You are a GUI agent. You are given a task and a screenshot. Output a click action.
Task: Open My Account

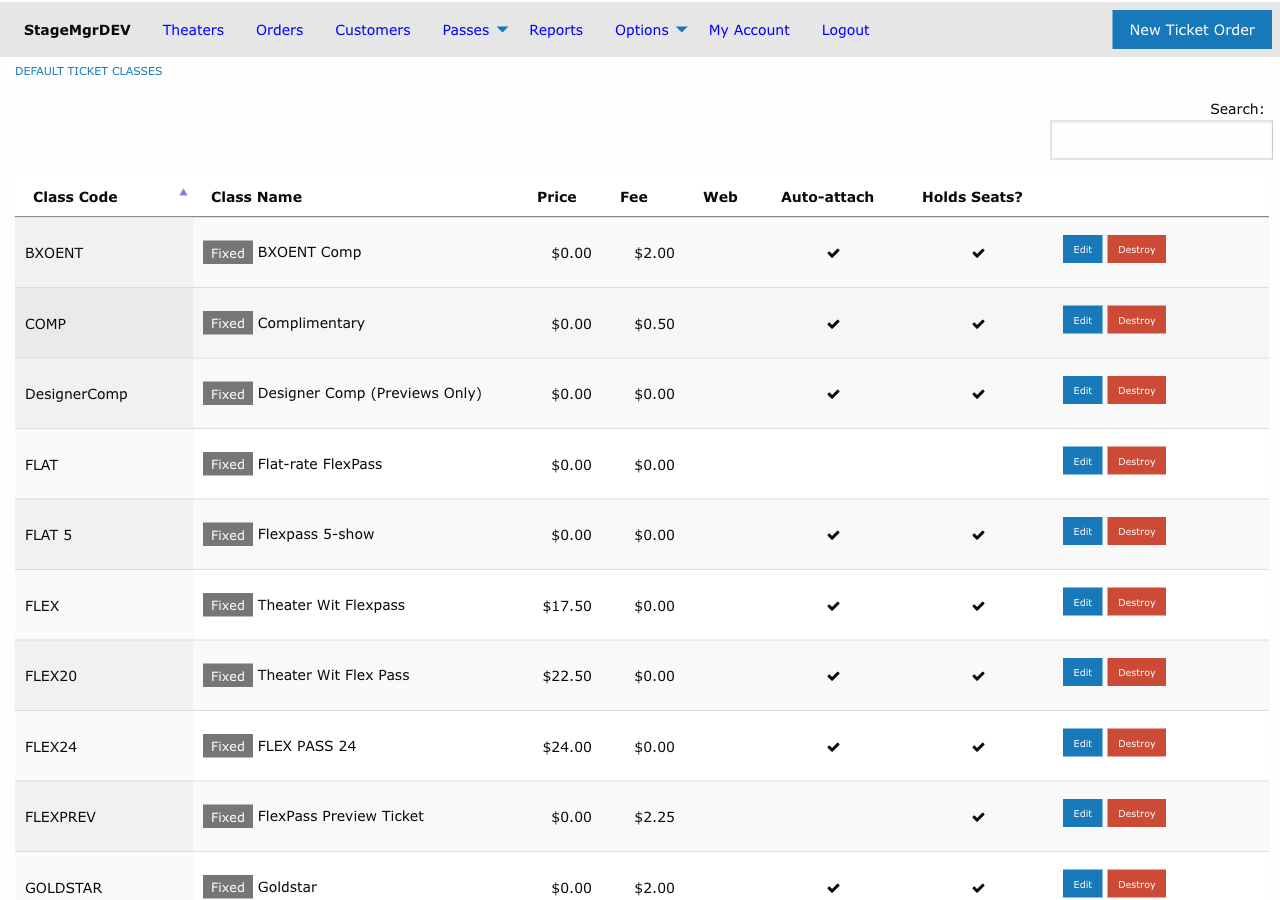749,30
